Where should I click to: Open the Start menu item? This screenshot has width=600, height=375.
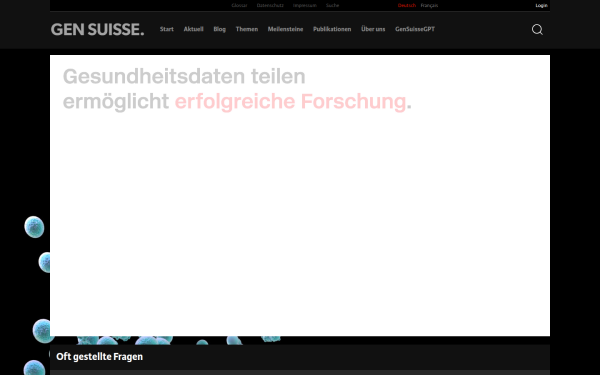point(167,29)
